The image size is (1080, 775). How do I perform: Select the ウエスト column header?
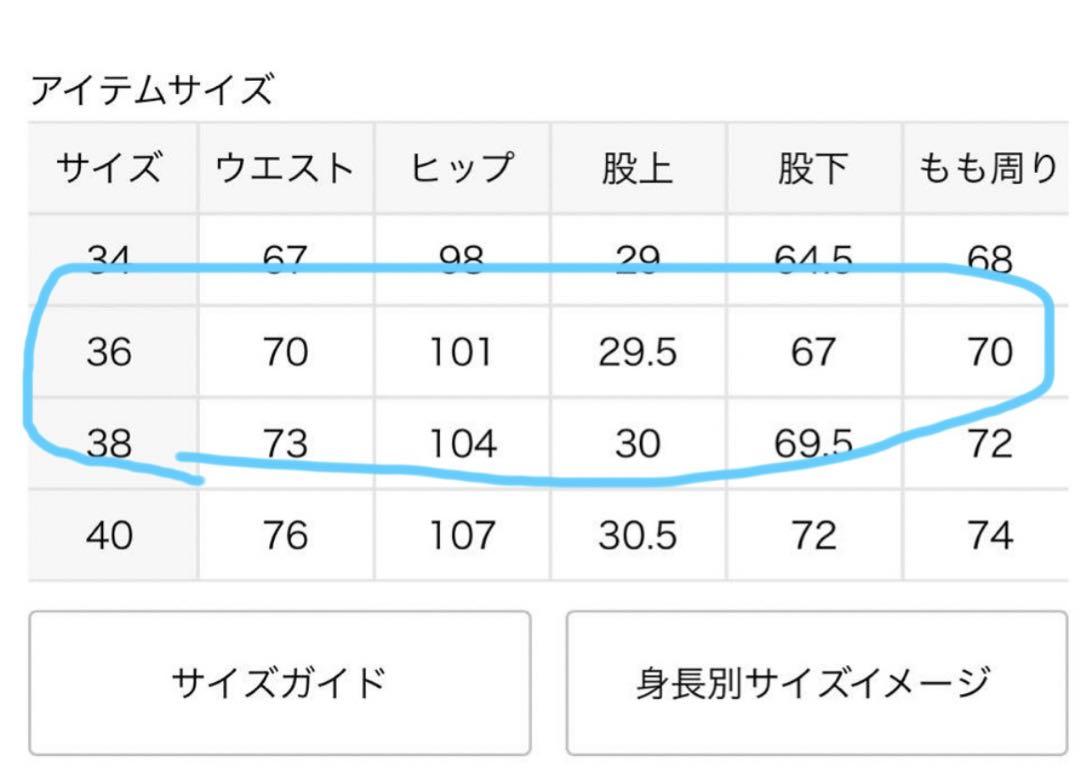(286, 168)
